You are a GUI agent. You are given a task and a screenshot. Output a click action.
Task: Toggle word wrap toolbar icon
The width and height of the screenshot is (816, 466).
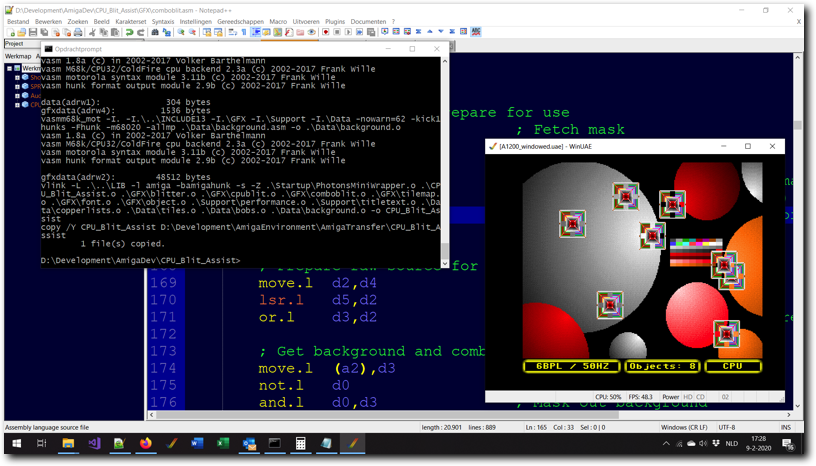[x=233, y=32]
